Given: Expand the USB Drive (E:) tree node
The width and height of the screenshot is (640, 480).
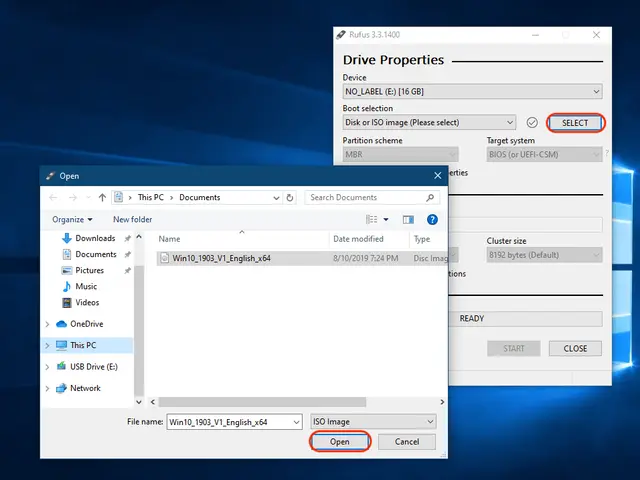Looking at the screenshot, I should pos(47,367).
